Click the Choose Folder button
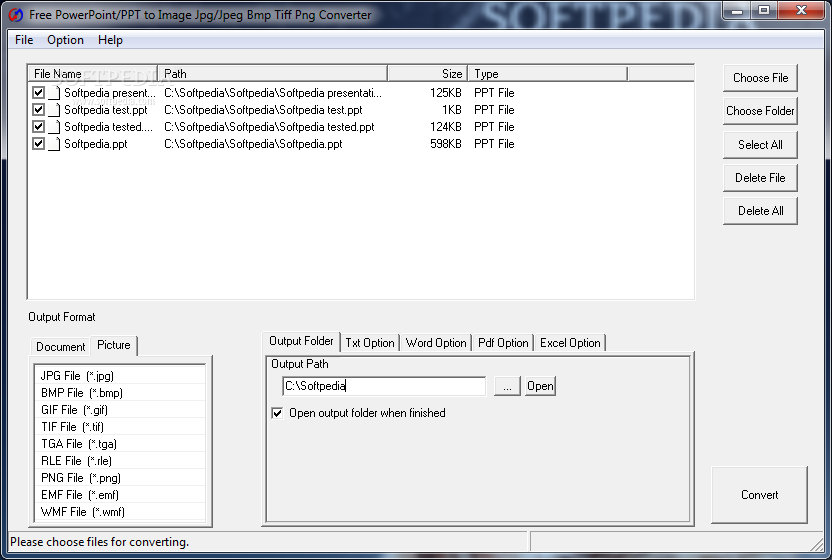 [x=760, y=111]
